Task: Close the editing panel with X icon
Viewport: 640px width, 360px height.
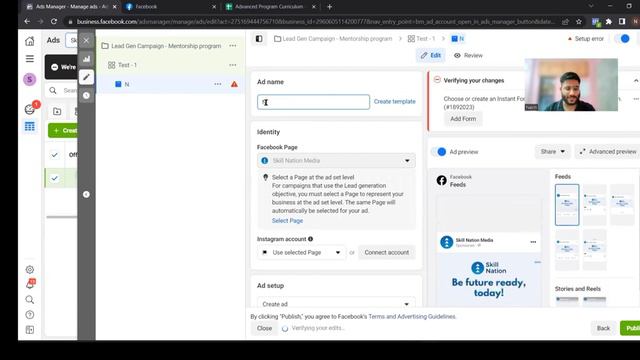Action: (x=86, y=40)
